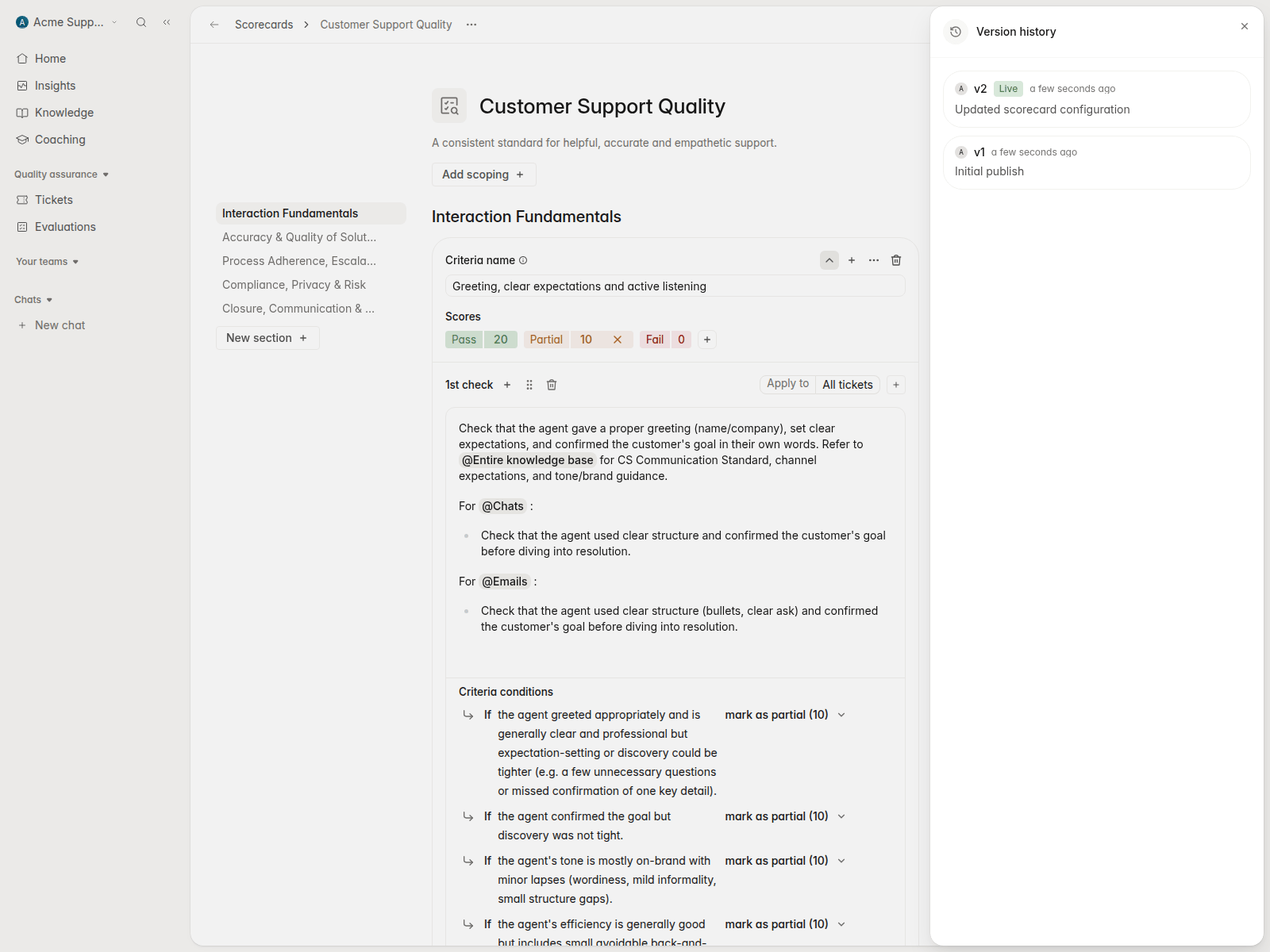Image resolution: width=1270 pixels, height=952 pixels.
Task: Open the Home page
Action: [95, 59]
